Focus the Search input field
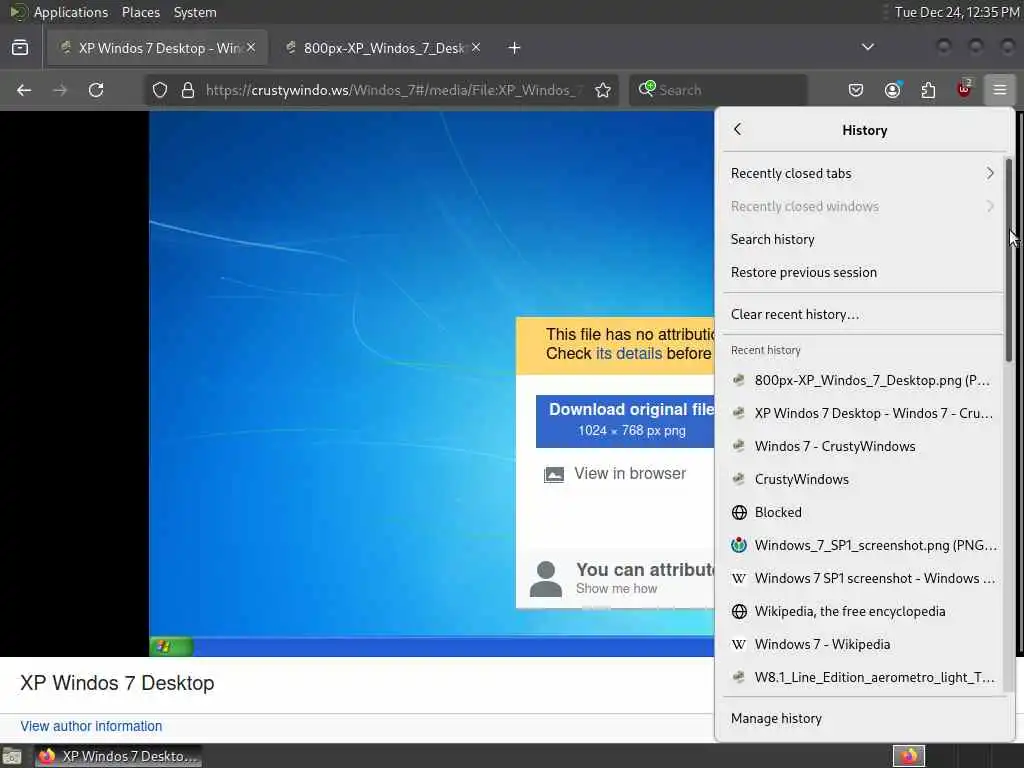The height and width of the screenshot is (768, 1024). pos(718,90)
